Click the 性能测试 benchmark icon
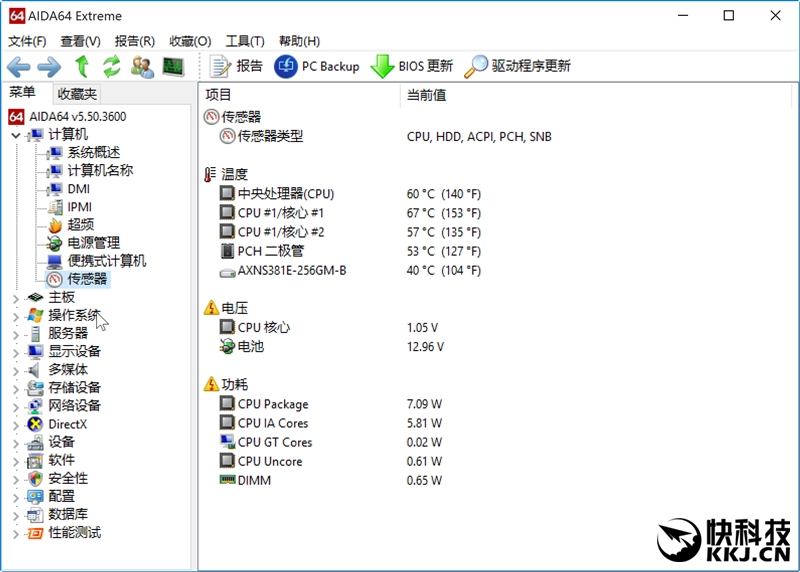 click(35, 533)
